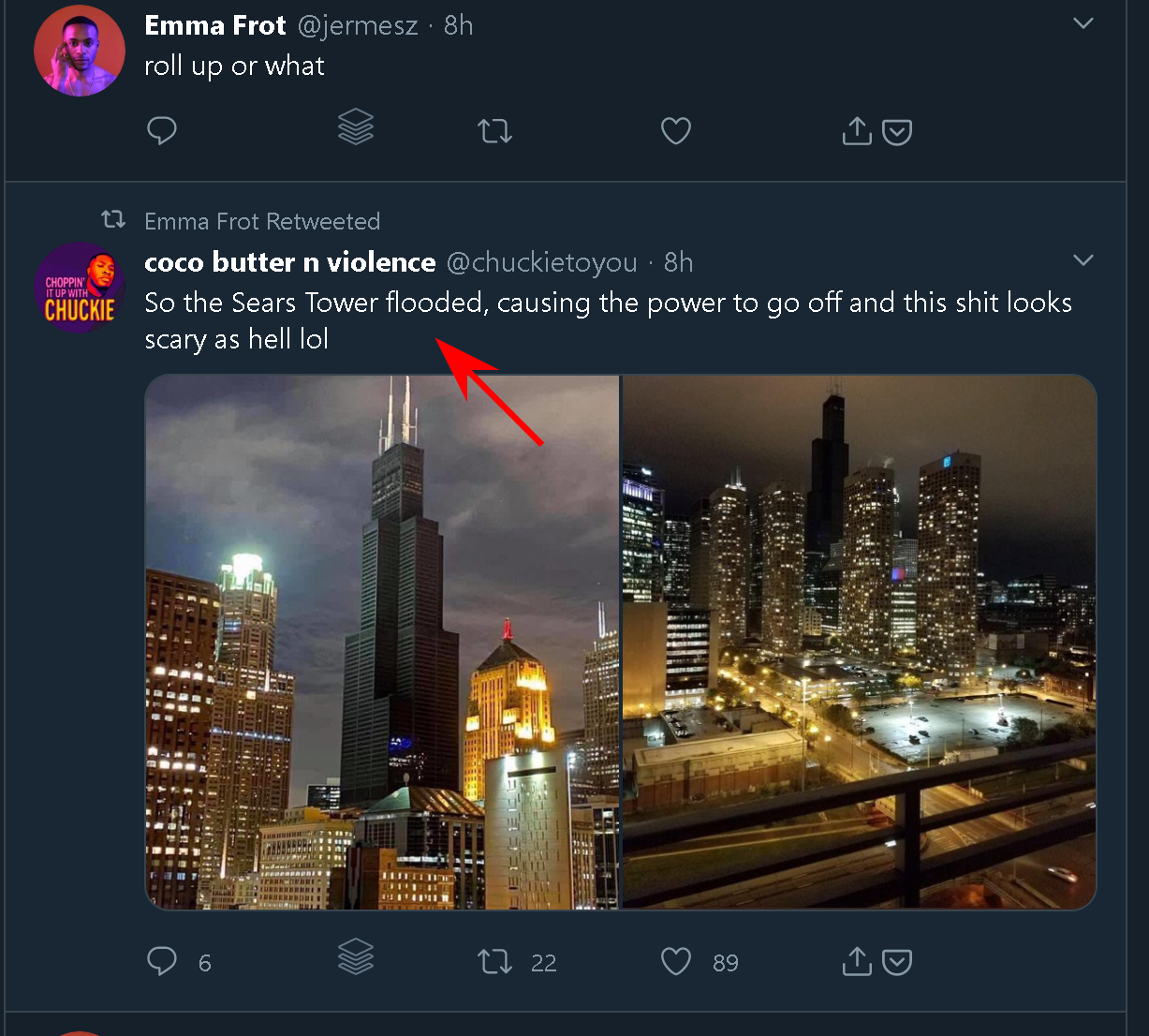The height and width of the screenshot is (1036, 1149).
Task: Click Buffer stack icon on Emma Frot's tweet
Action: click(x=356, y=126)
